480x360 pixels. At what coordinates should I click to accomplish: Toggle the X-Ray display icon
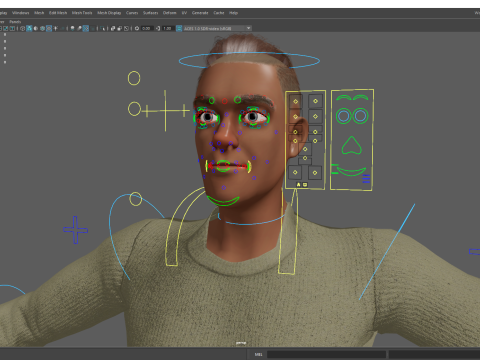click(x=113, y=28)
